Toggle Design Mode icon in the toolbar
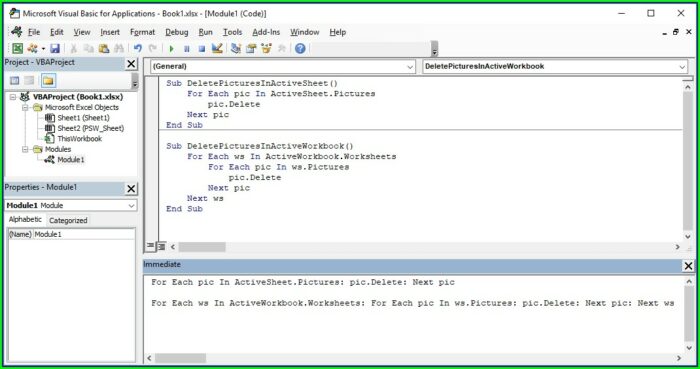Viewport: 700px width, 369px height. pyautogui.click(x=217, y=48)
